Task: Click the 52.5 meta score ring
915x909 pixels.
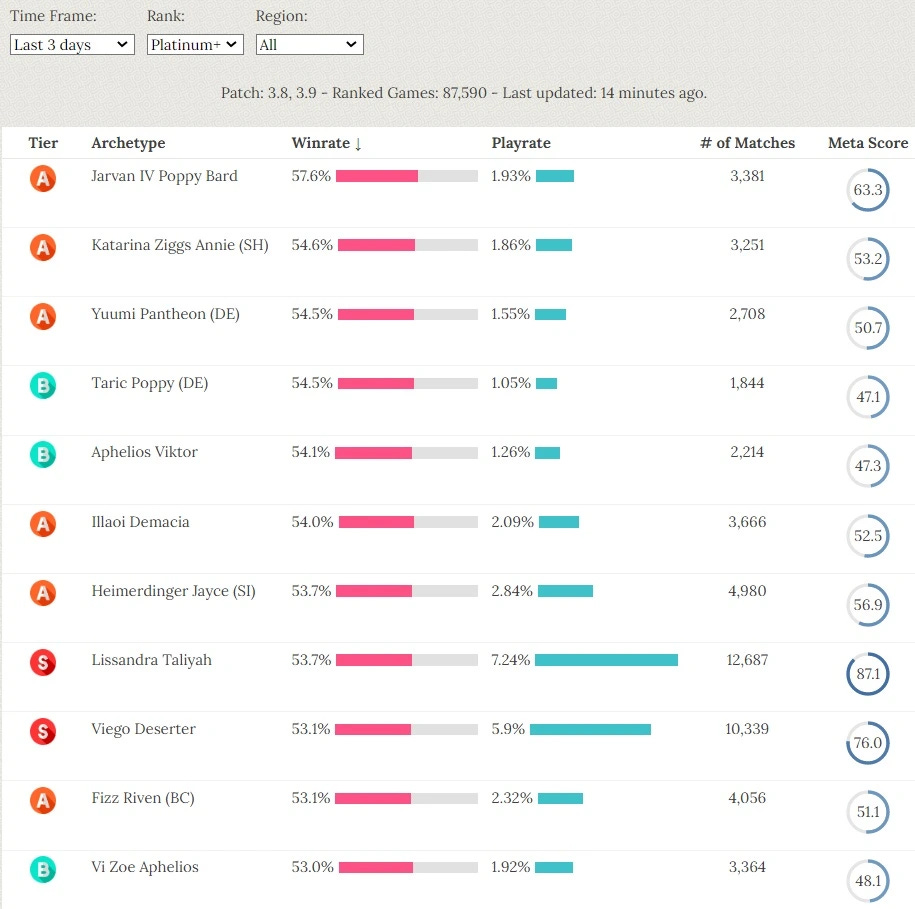Action: [x=868, y=536]
